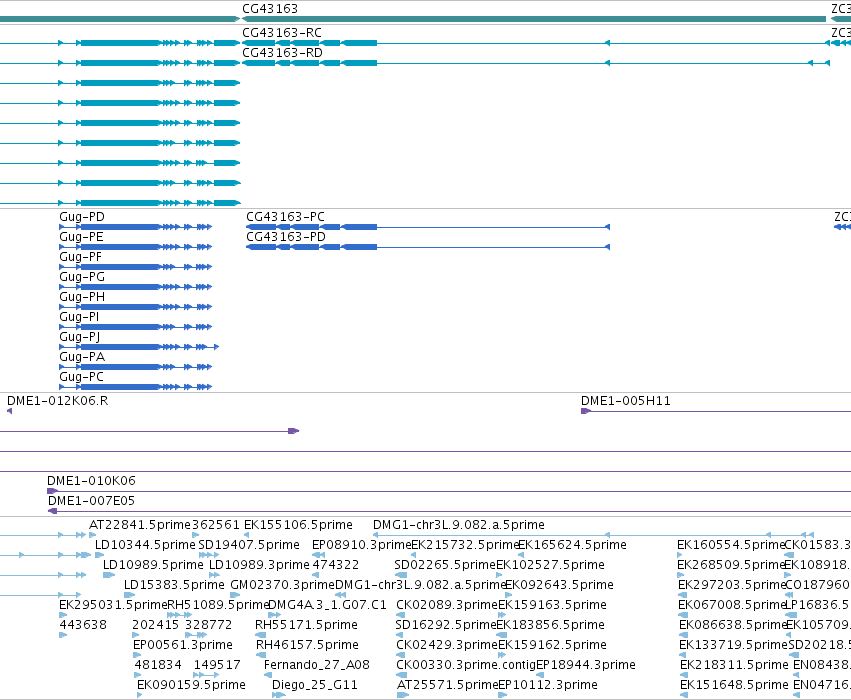The width and height of the screenshot is (851, 700).
Task: Click the SD16292.5prime EST label
Action: (446, 625)
